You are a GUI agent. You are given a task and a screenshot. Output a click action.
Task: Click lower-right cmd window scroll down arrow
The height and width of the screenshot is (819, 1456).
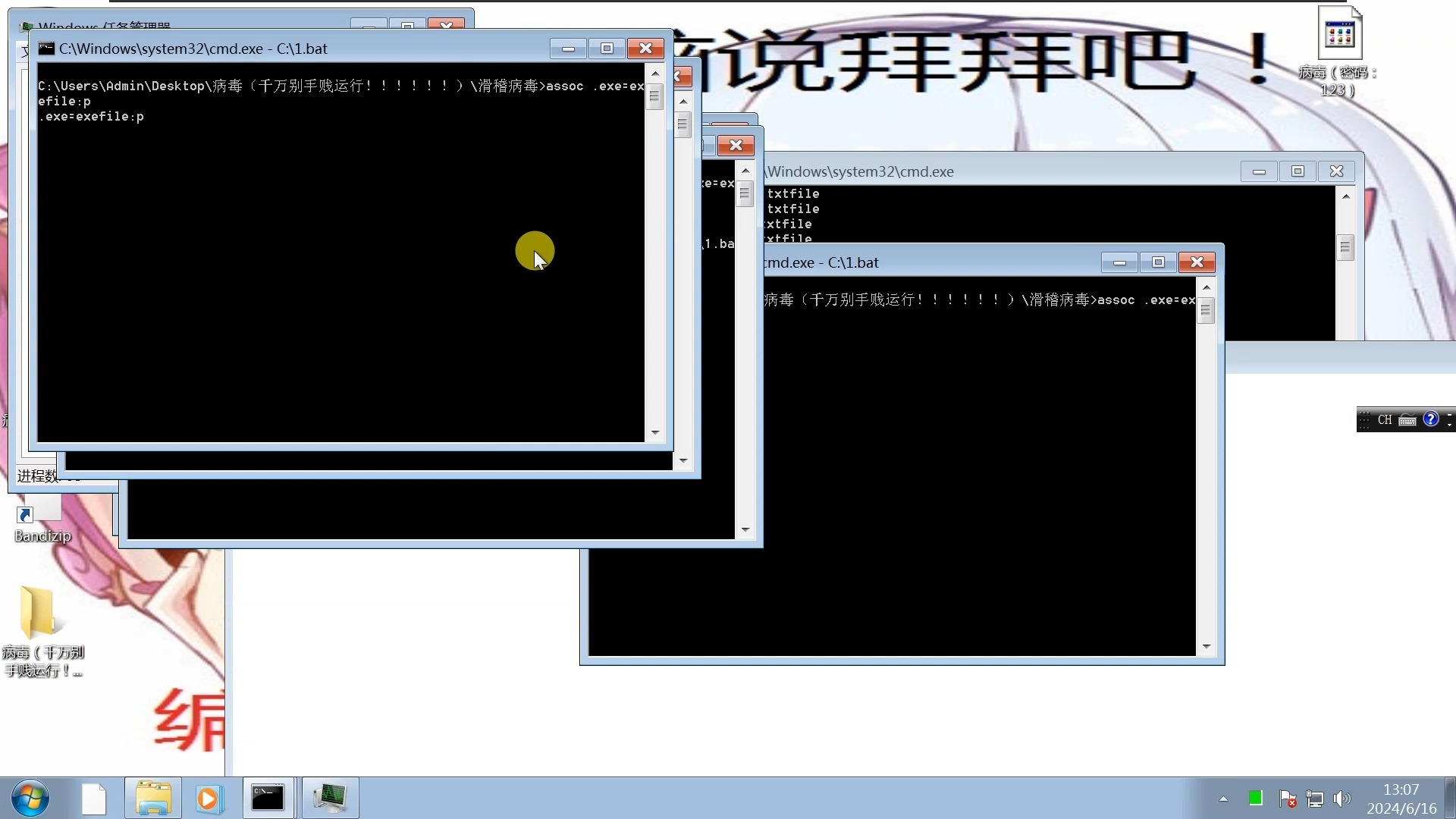1207,647
